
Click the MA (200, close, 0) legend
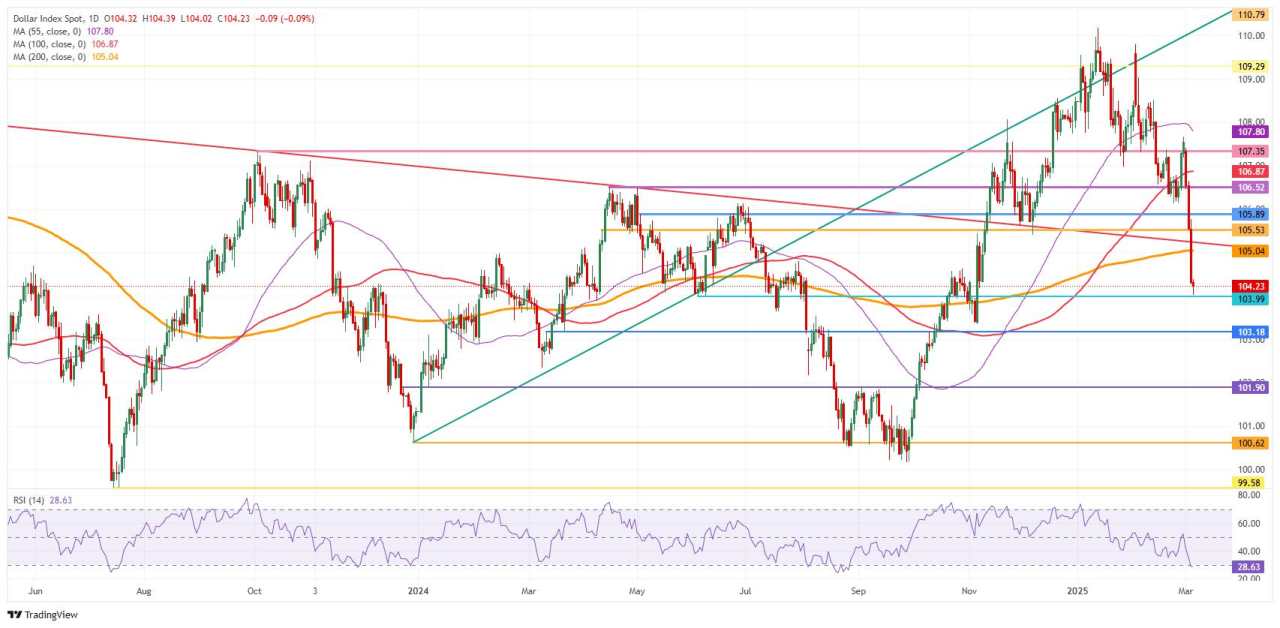(51, 57)
